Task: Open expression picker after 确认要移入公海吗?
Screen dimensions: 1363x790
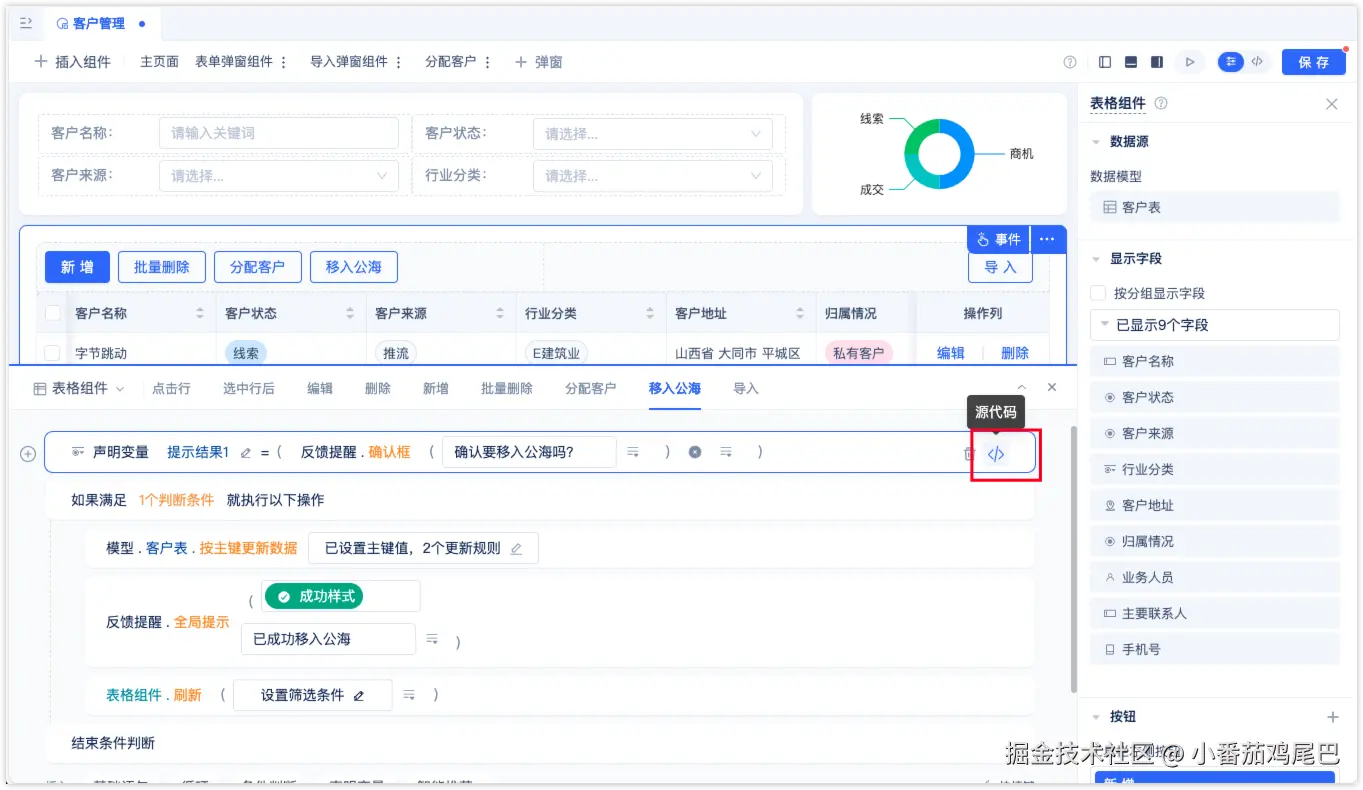Action: (633, 453)
